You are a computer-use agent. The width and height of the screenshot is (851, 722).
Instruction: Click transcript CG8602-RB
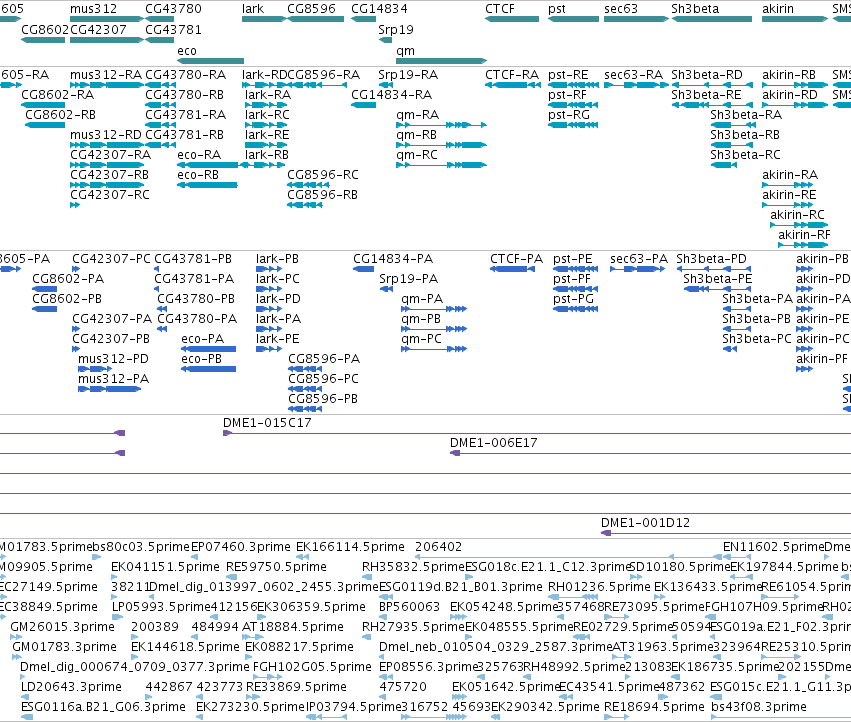point(45,125)
